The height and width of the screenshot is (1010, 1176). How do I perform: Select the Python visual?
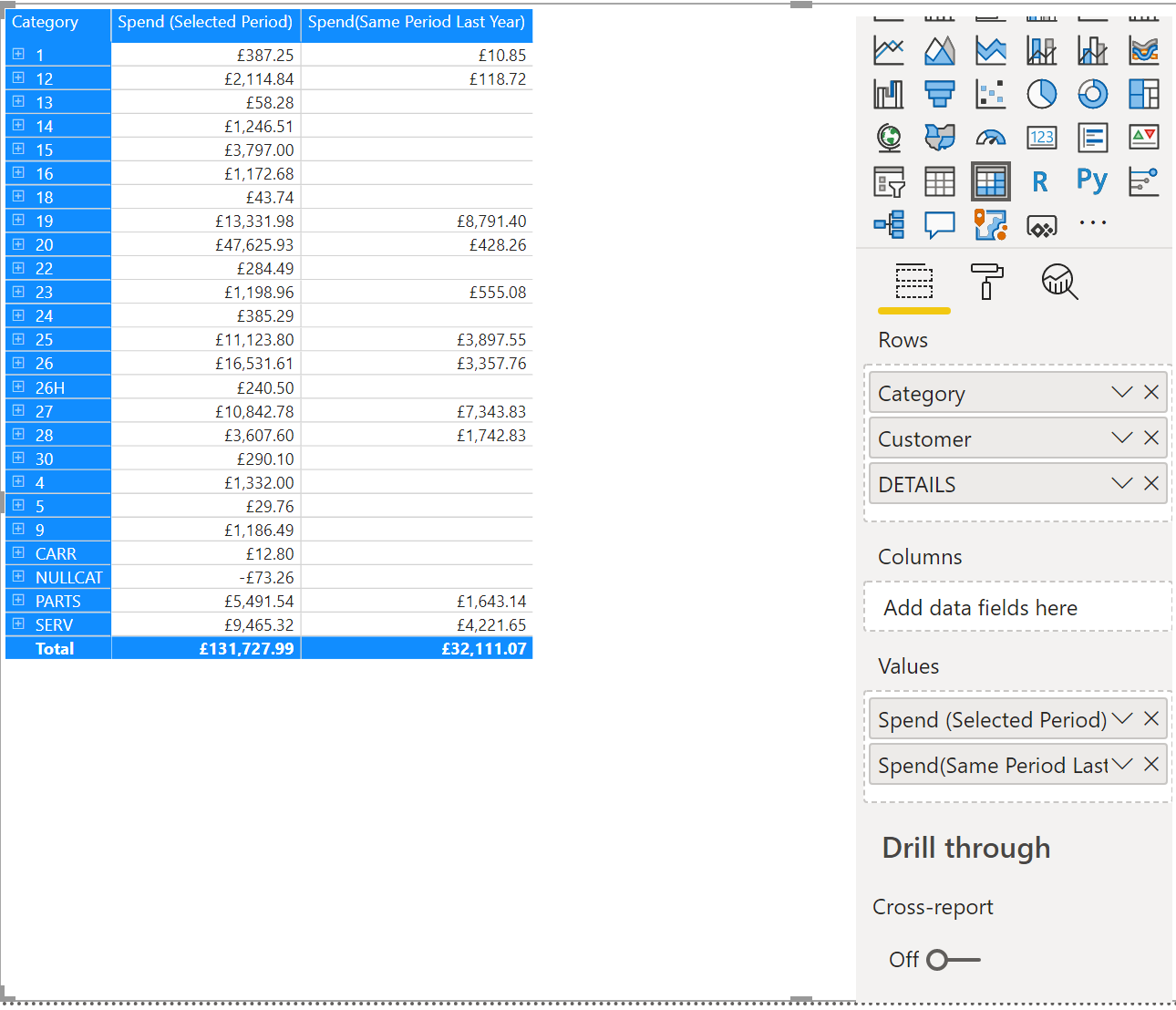click(x=1092, y=180)
